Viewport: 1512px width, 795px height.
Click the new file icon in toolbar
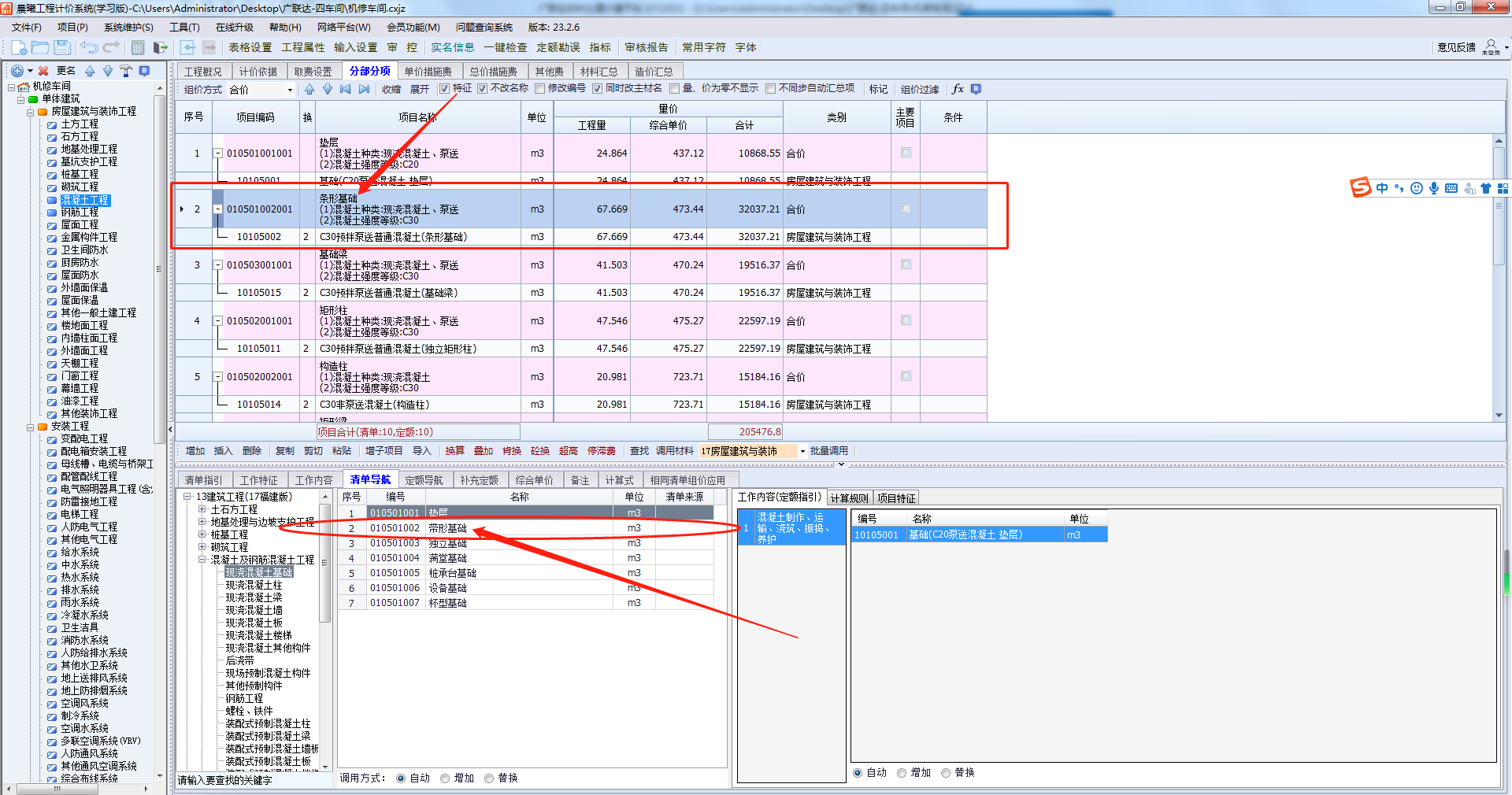coord(19,47)
